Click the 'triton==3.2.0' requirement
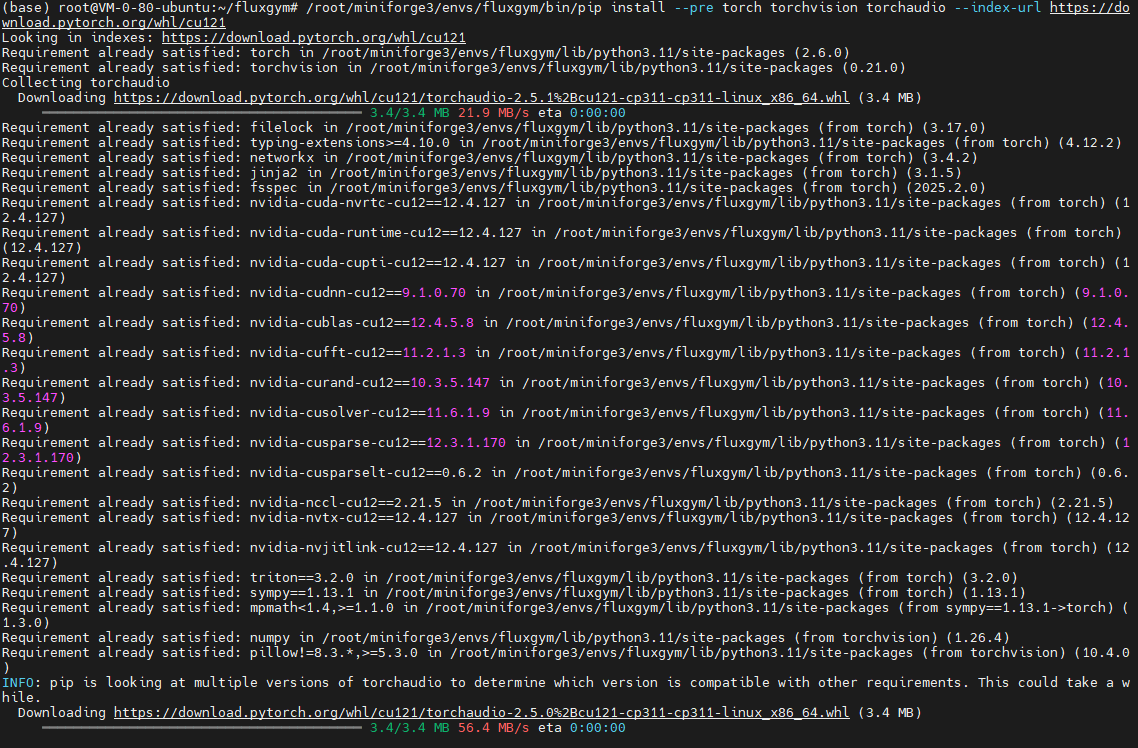This screenshot has height=748, width=1138. (302, 578)
